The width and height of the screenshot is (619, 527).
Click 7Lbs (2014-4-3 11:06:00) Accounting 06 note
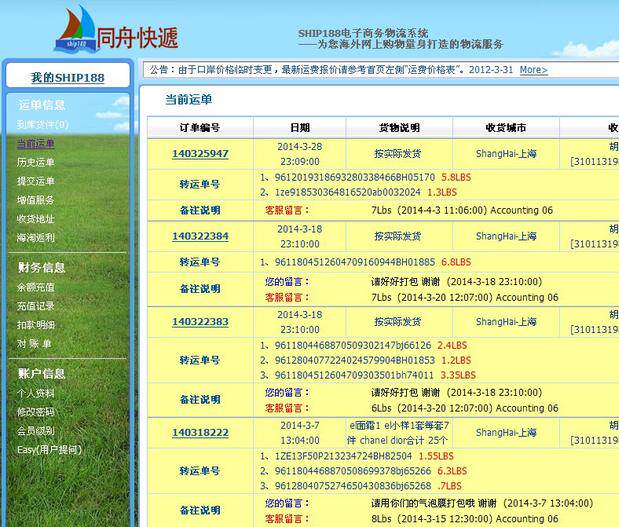462,210
